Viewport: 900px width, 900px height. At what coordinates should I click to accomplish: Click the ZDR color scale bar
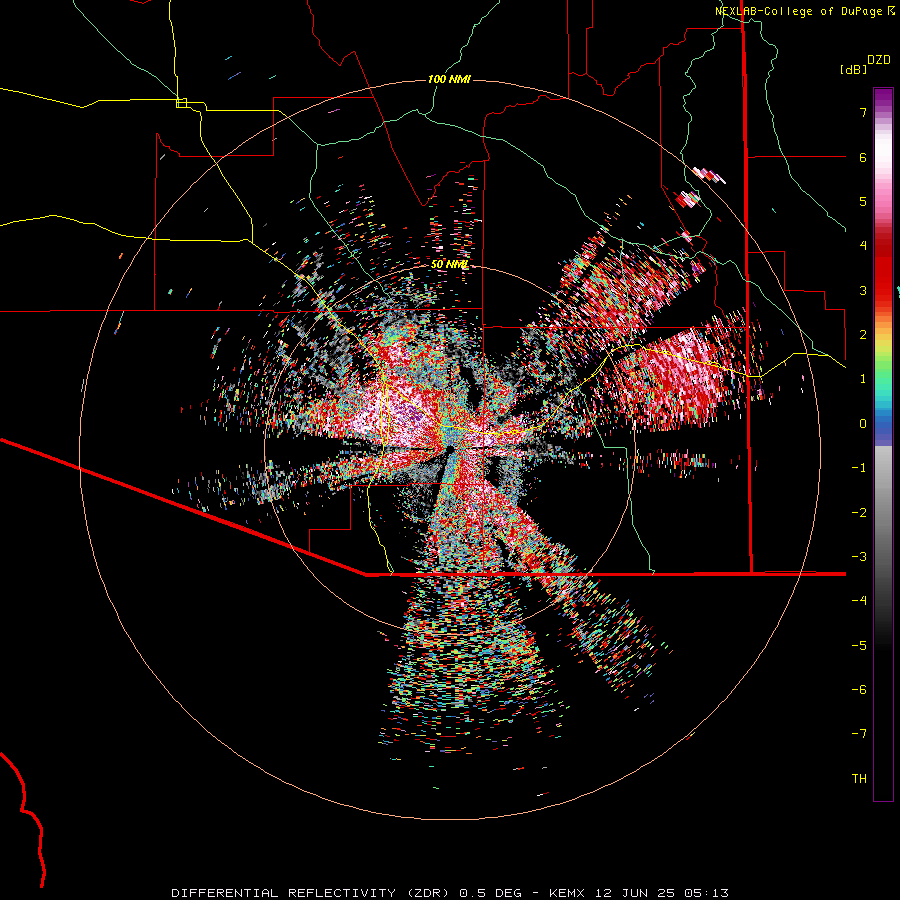[883, 444]
